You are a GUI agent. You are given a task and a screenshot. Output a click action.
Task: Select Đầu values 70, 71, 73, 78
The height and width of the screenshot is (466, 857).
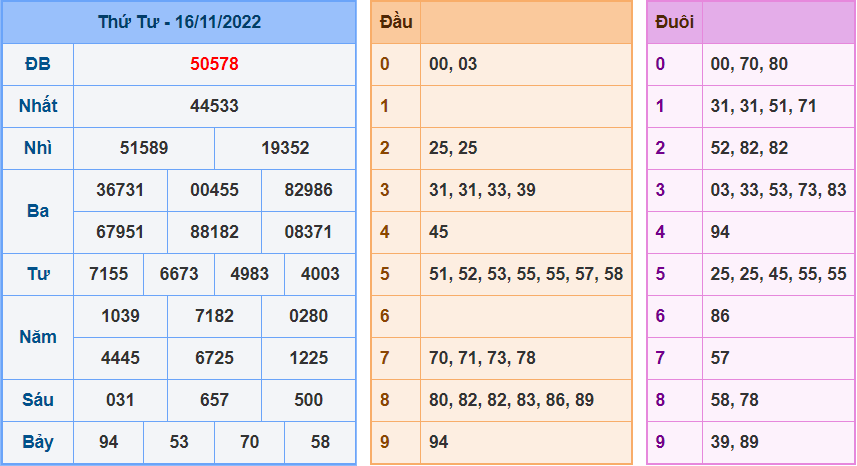point(482,358)
